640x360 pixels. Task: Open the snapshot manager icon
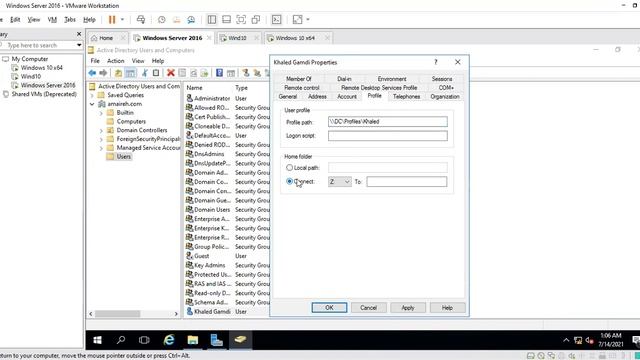click(x=191, y=20)
